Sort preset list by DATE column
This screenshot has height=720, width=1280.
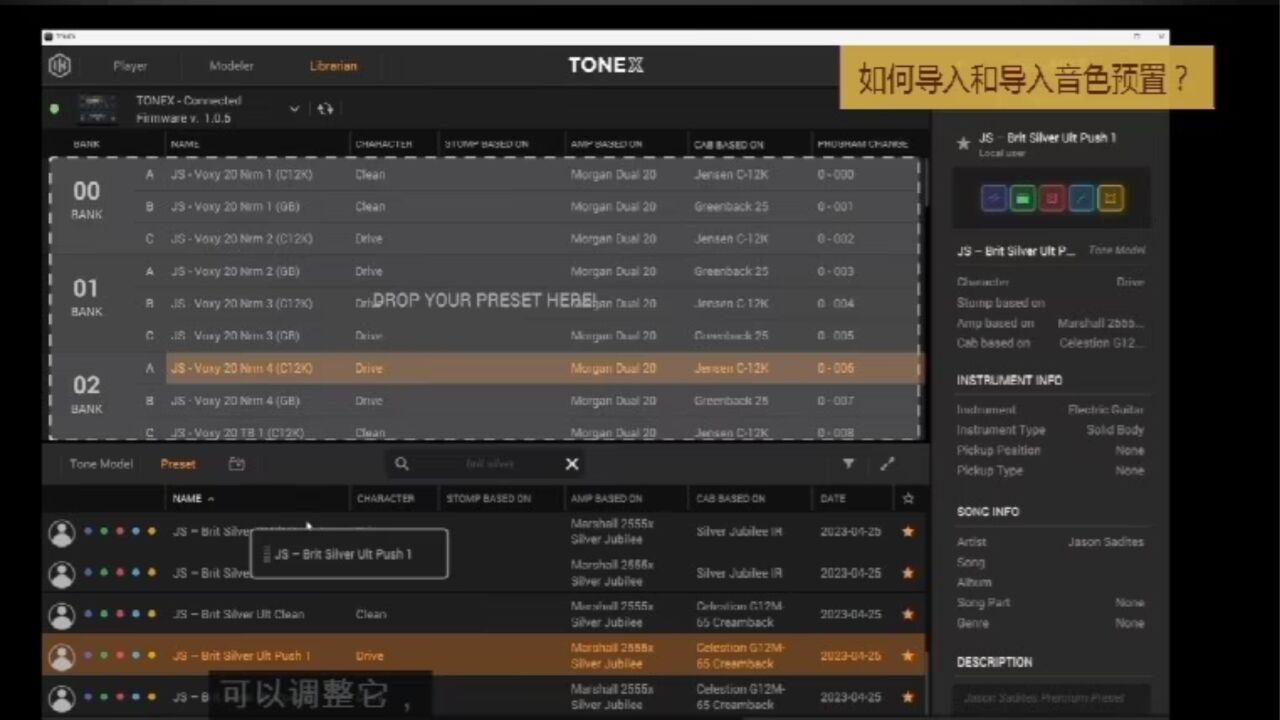coord(833,498)
